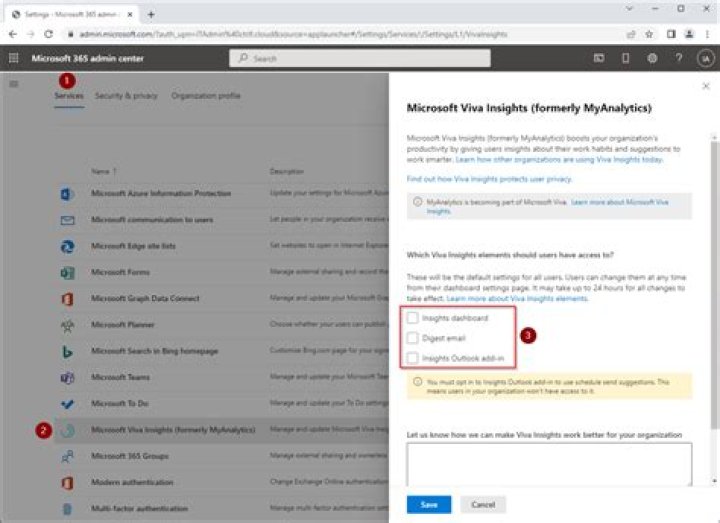Image resolution: width=720 pixels, height=523 pixels.
Task: Click the Description column header
Action: tap(287, 171)
